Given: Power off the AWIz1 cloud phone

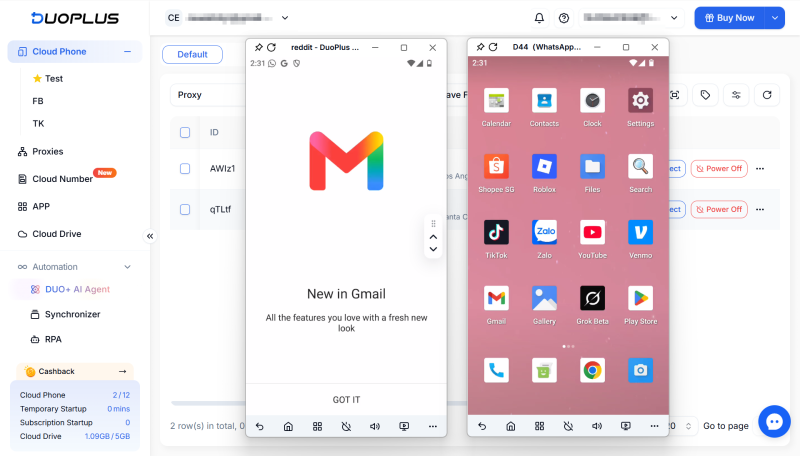Looking at the screenshot, I should (719, 169).
